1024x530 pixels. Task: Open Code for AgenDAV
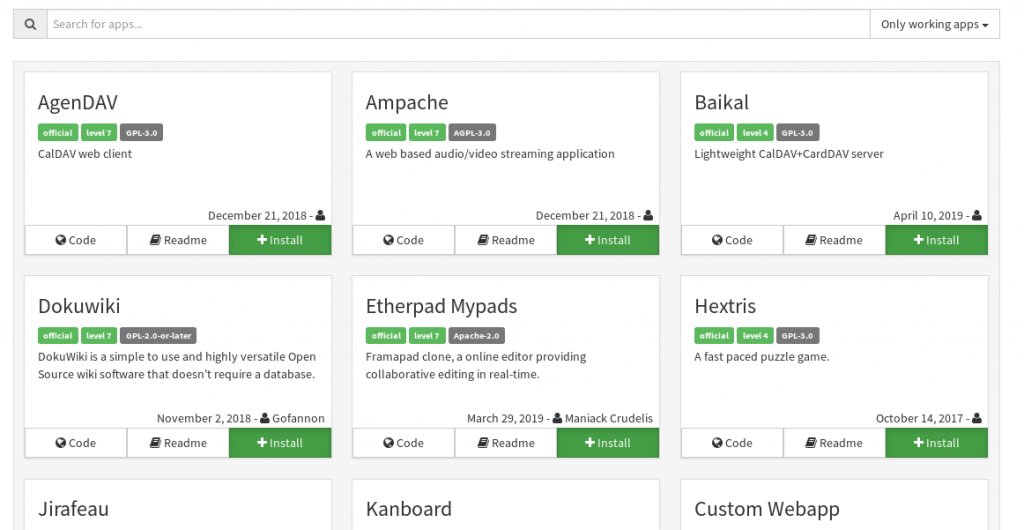tap(76, 240)
